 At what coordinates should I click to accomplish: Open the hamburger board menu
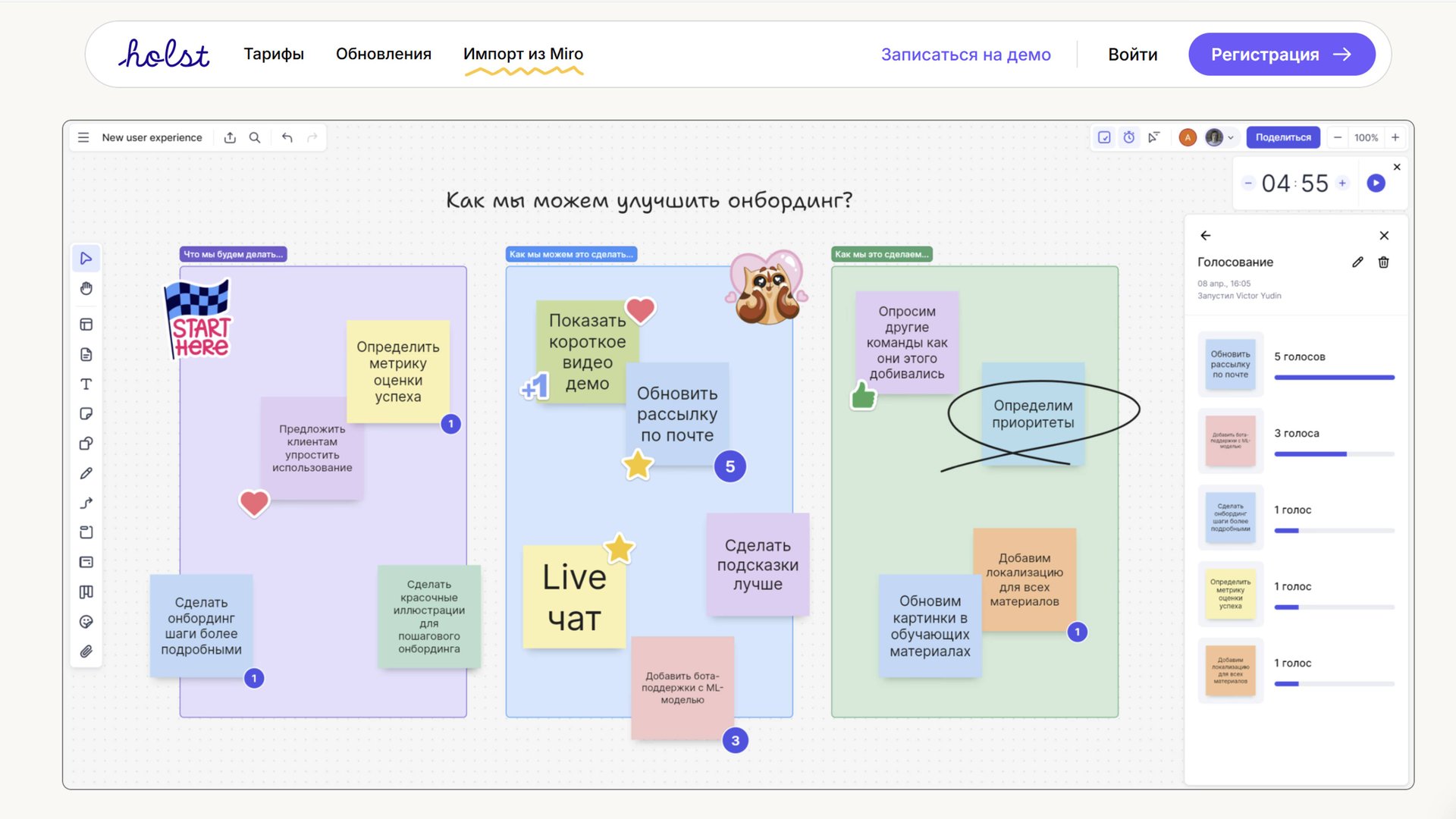pos(83,137)
